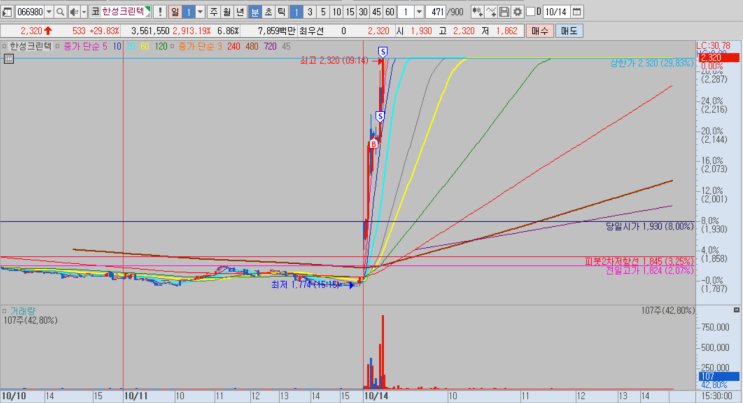The image size is (743, 403).
Task: Toggle the 거래량 volume legend checkbox
Action: (x=4, y=311)
